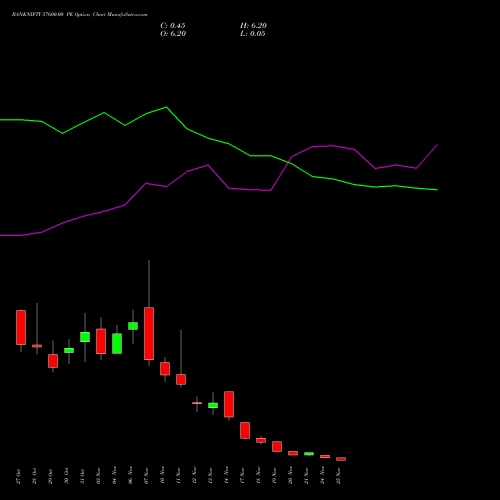
Task: Click the BANKNIFTY PE Options chart title
Action: [x=79, y=14]
